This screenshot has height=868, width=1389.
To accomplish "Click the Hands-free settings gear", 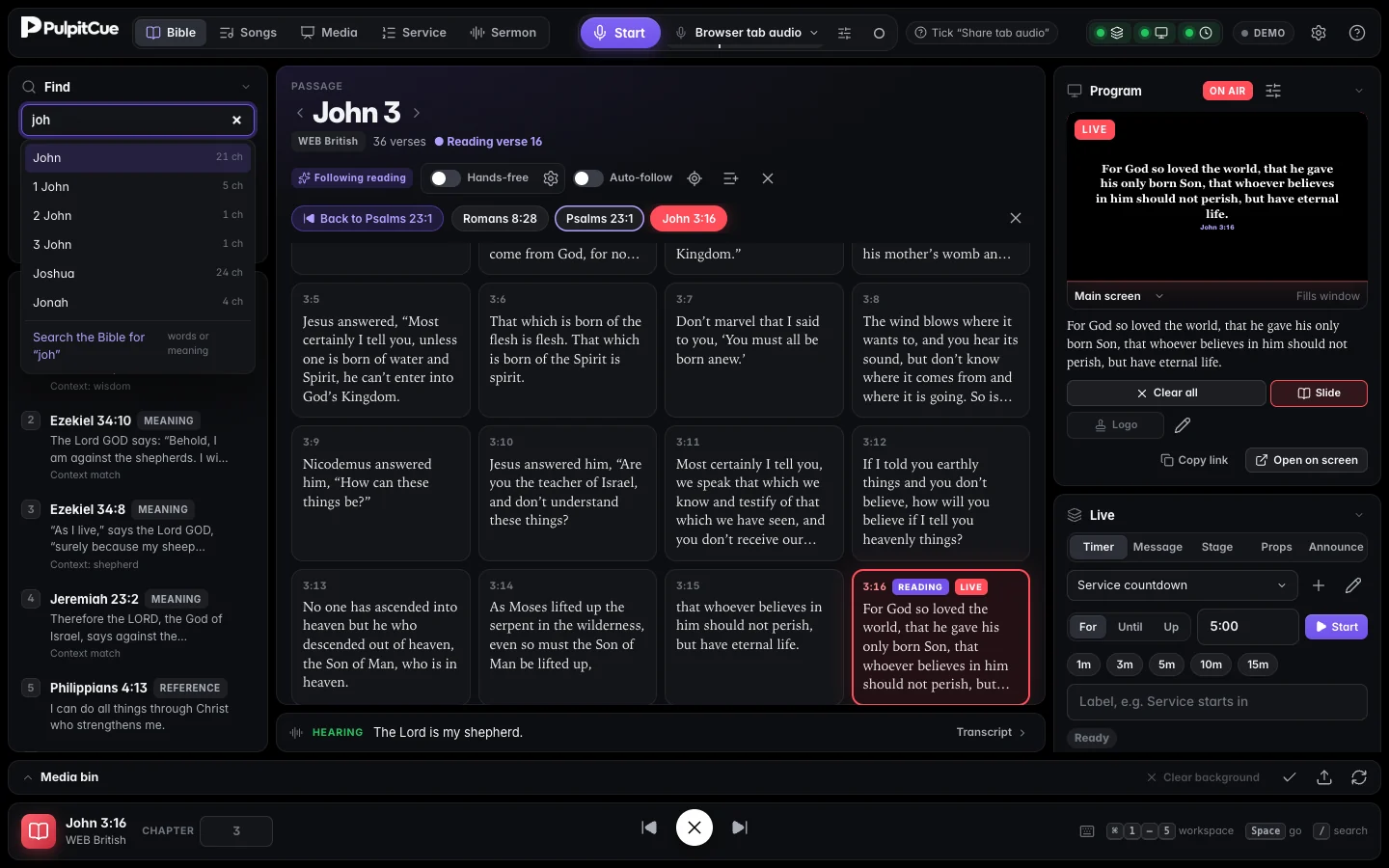I will tap(551, 178).
